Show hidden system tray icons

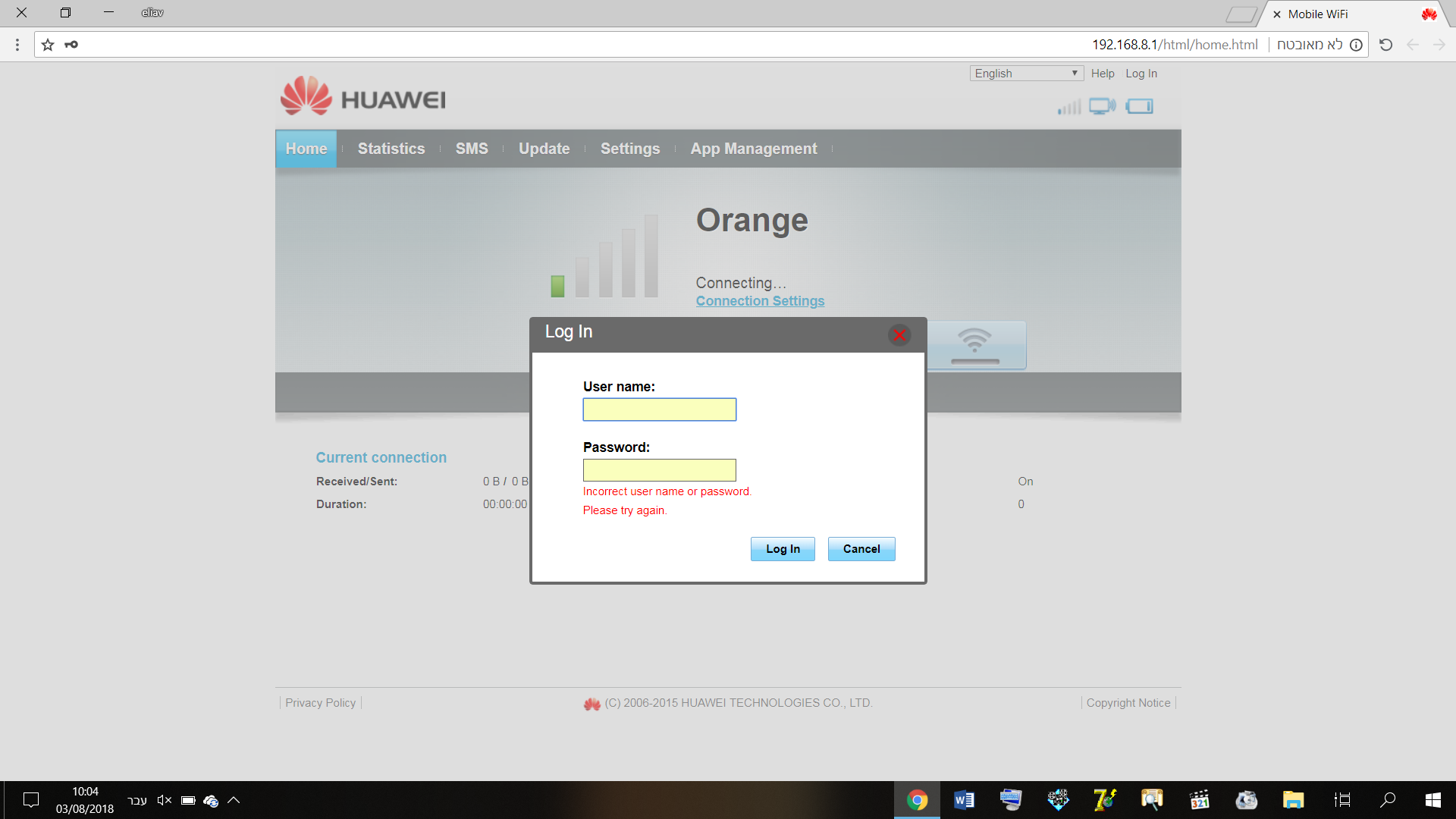click(234, 800)
